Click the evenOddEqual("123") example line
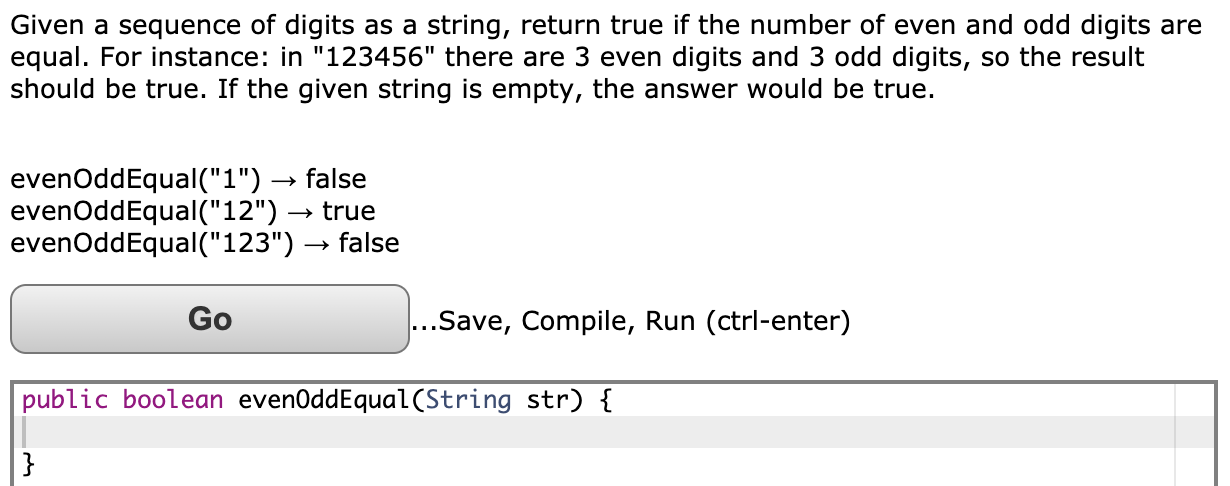The width and height of the screenshot is (1230, 486). pos(205,243)
